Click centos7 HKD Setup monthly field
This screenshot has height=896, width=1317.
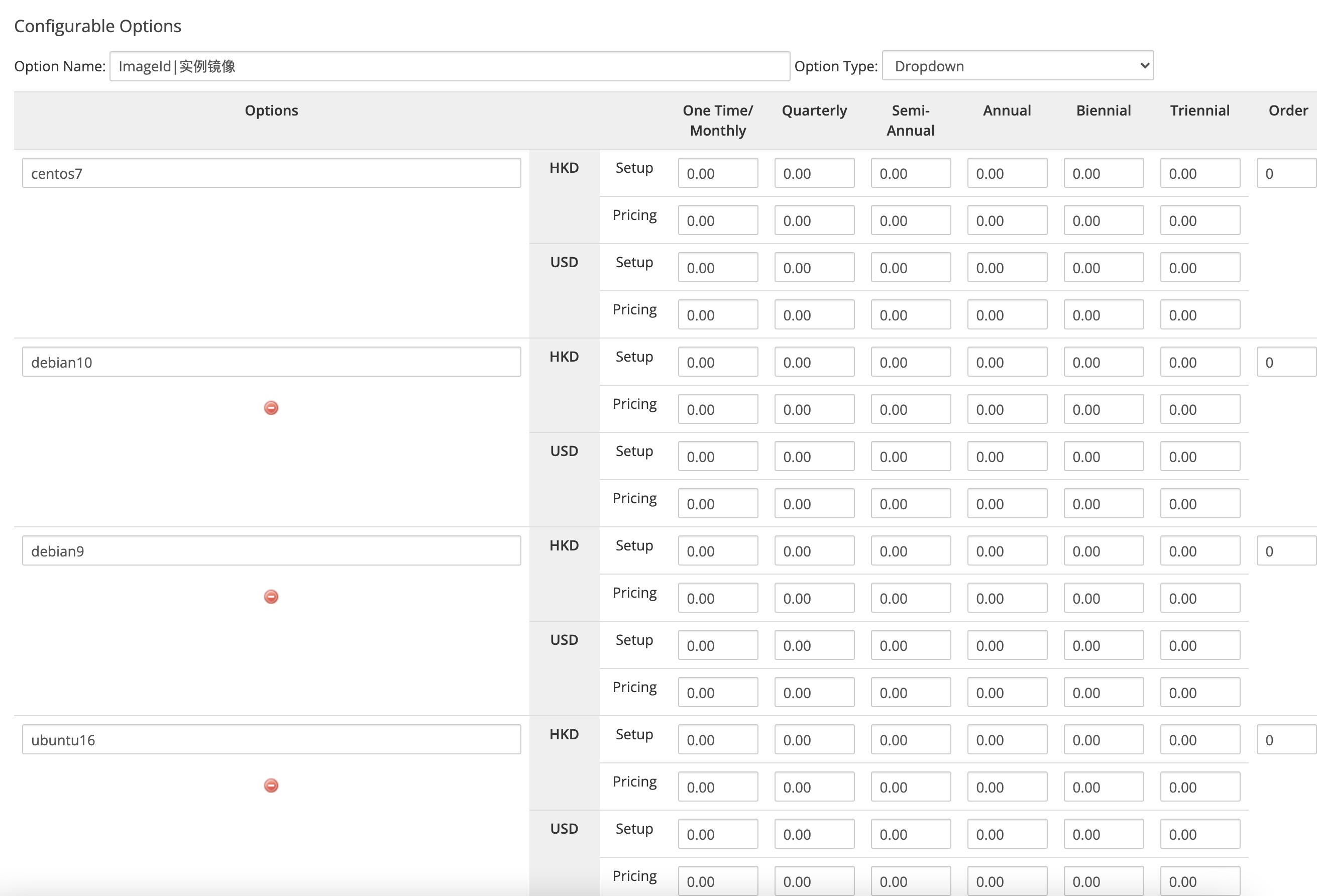718,173
